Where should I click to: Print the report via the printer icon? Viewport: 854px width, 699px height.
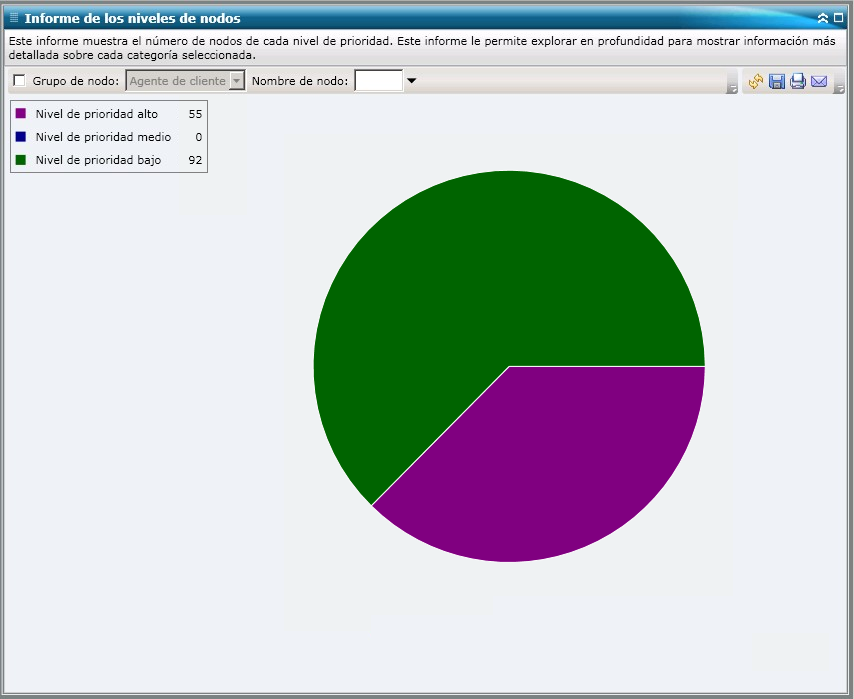(798, 81)
